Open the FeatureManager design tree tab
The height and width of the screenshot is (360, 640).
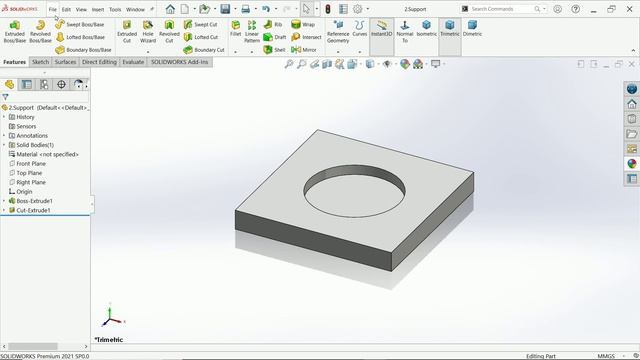[x=9, y=84]
